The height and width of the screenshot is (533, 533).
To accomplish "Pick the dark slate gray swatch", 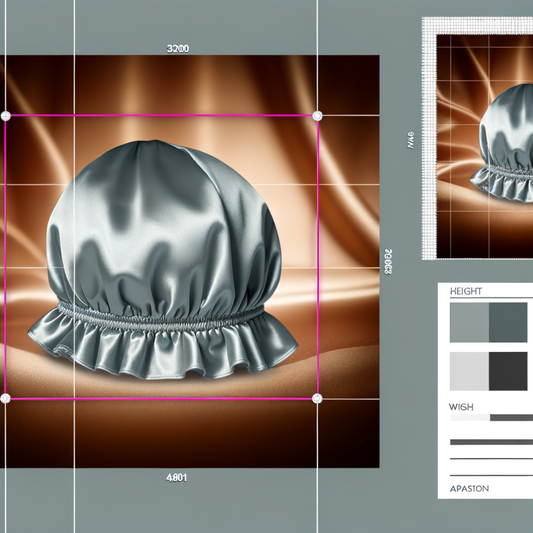I will [508, 322].
